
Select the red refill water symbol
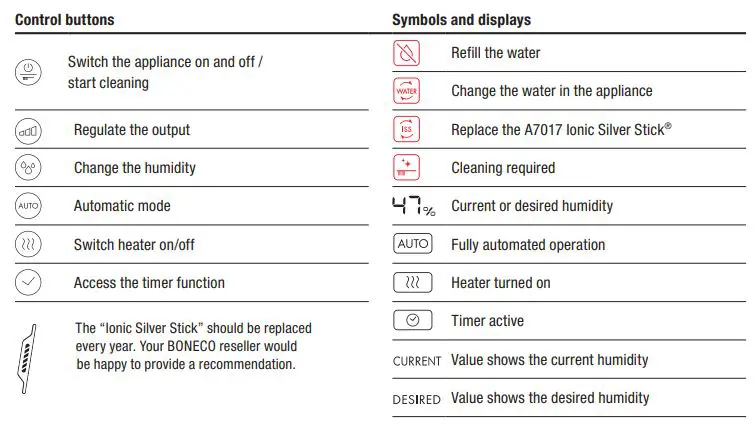click(406, 53)
